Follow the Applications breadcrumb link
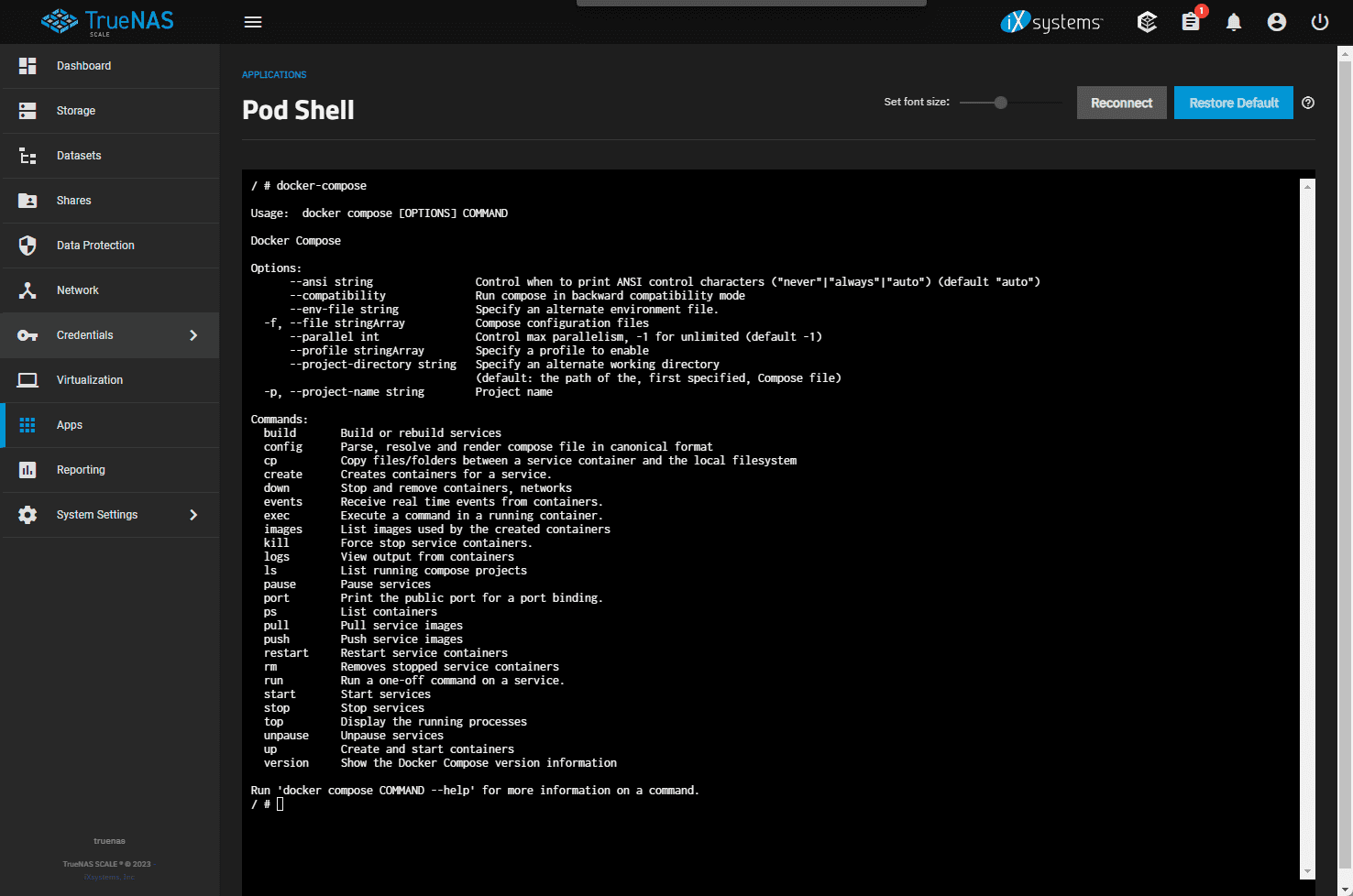 [x=274, y=75]
